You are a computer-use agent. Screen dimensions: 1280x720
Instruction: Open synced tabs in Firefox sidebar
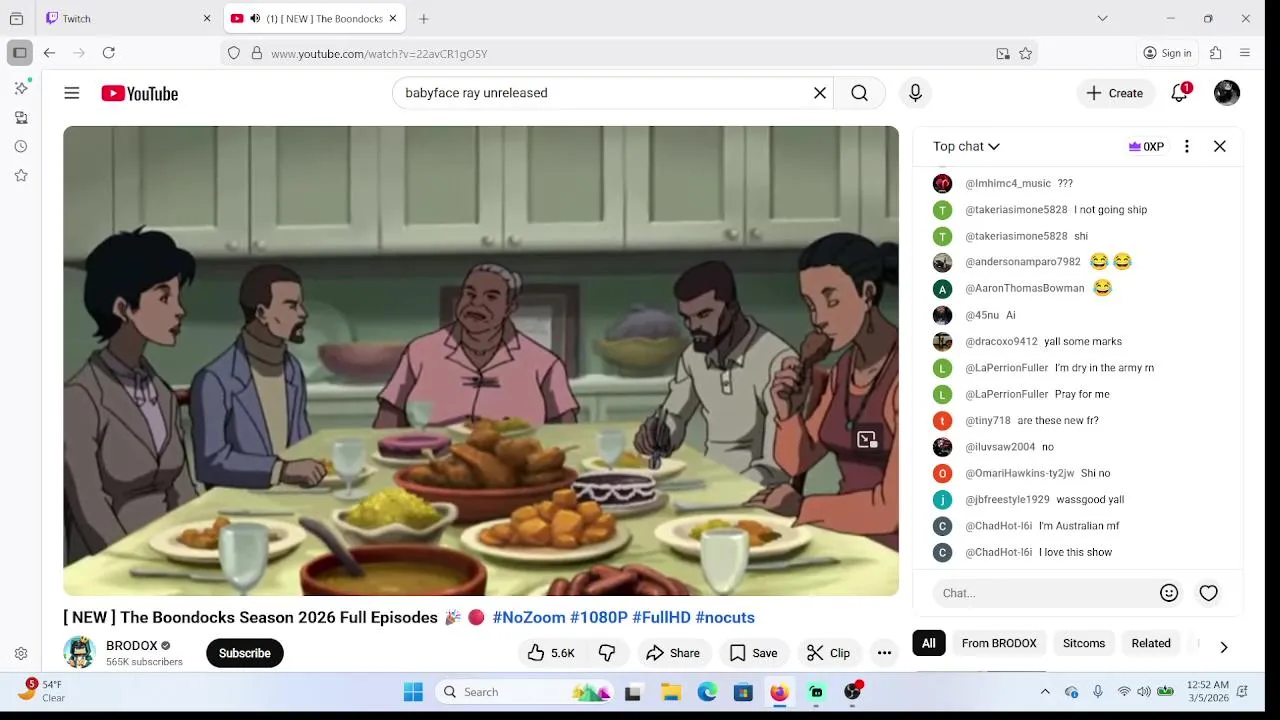point(21,117)
